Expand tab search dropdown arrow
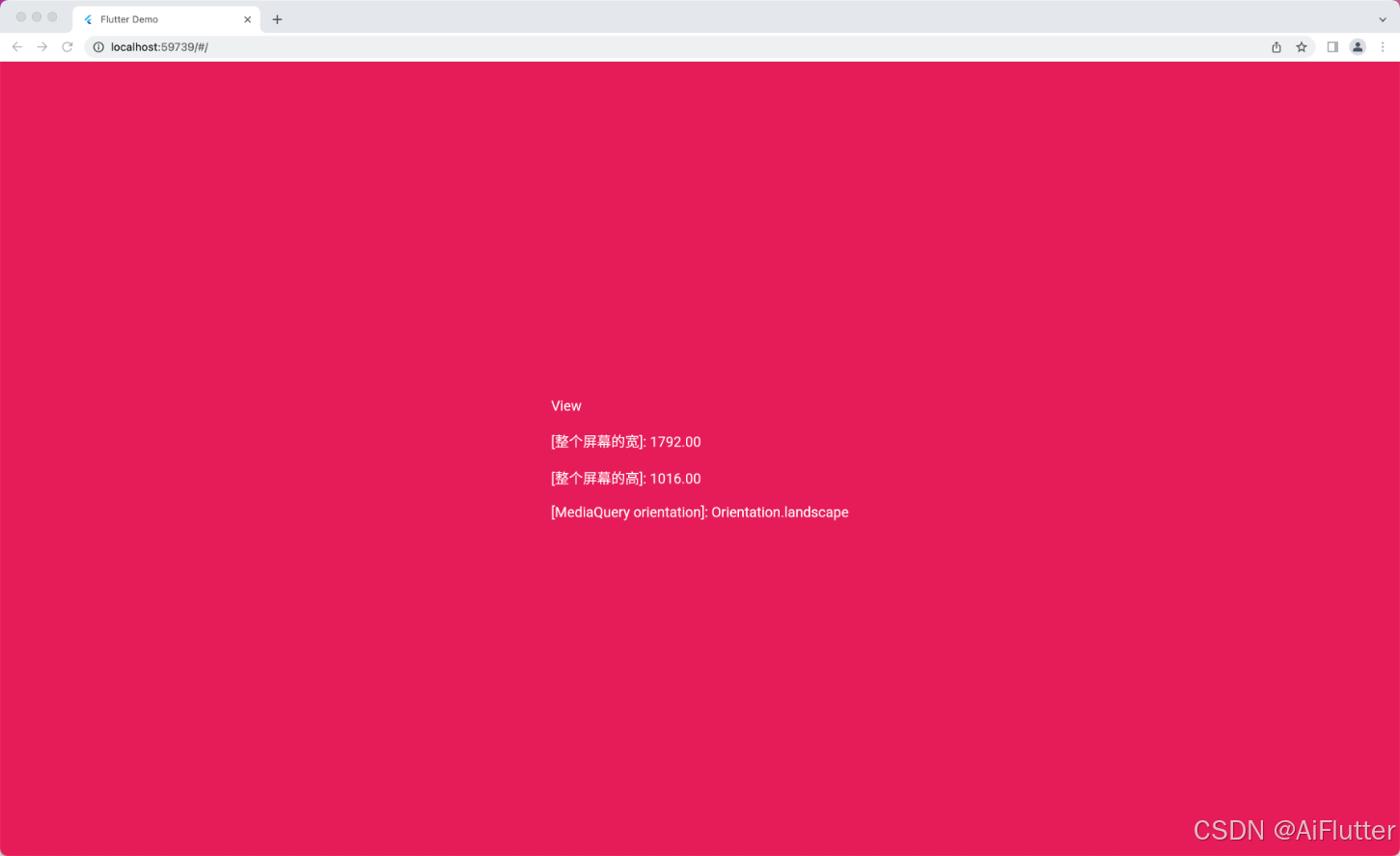Image resolution: width=1400 pixels, height=856 pixels. (1383, 19)
